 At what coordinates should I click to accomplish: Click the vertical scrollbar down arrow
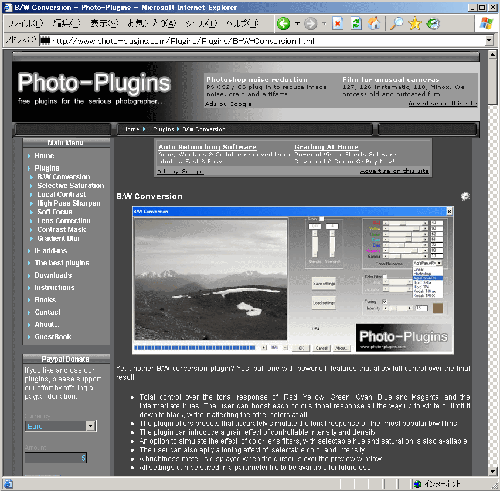(493, 471)
